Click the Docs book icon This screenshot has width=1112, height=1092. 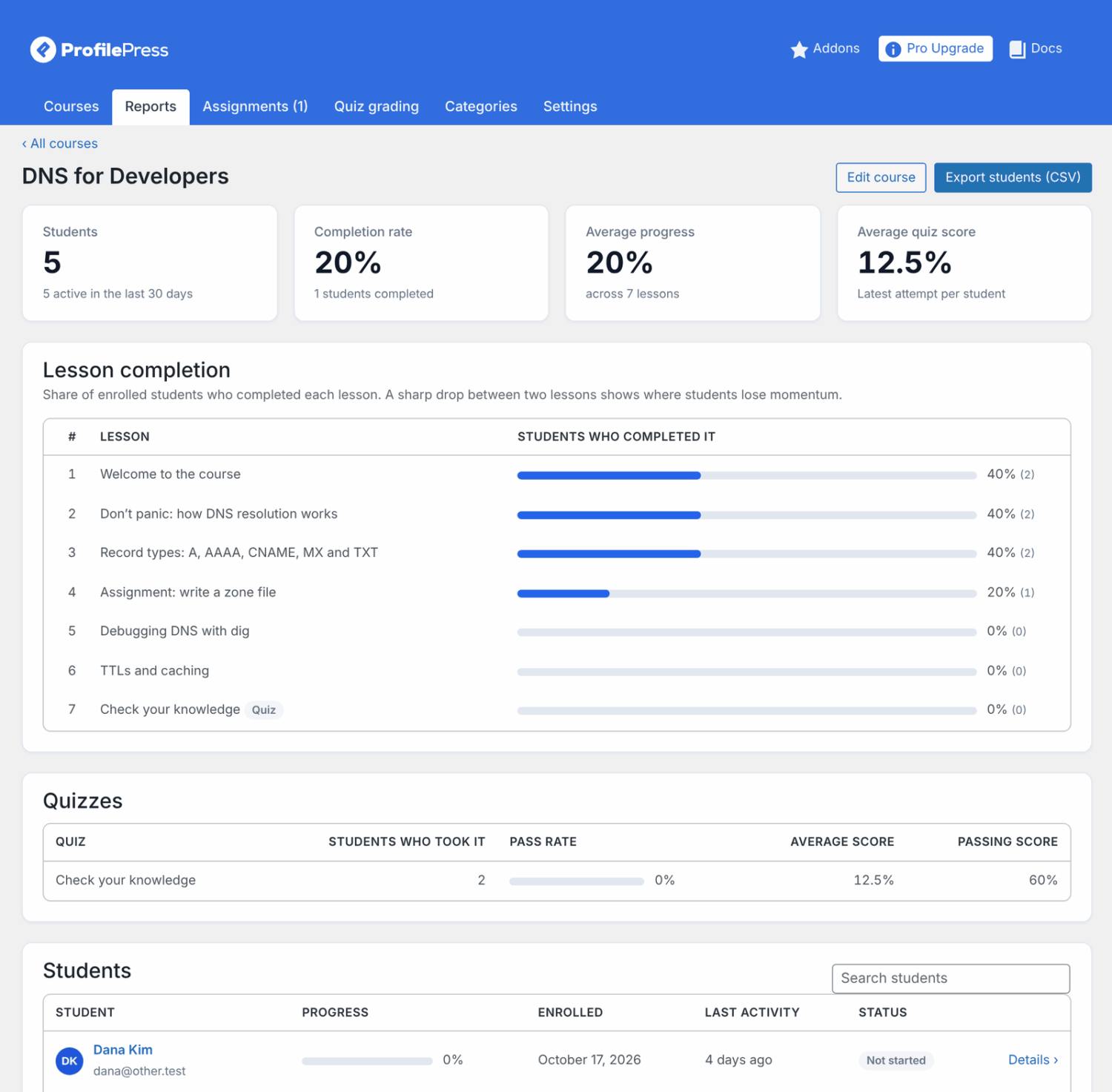point(1017,49)
